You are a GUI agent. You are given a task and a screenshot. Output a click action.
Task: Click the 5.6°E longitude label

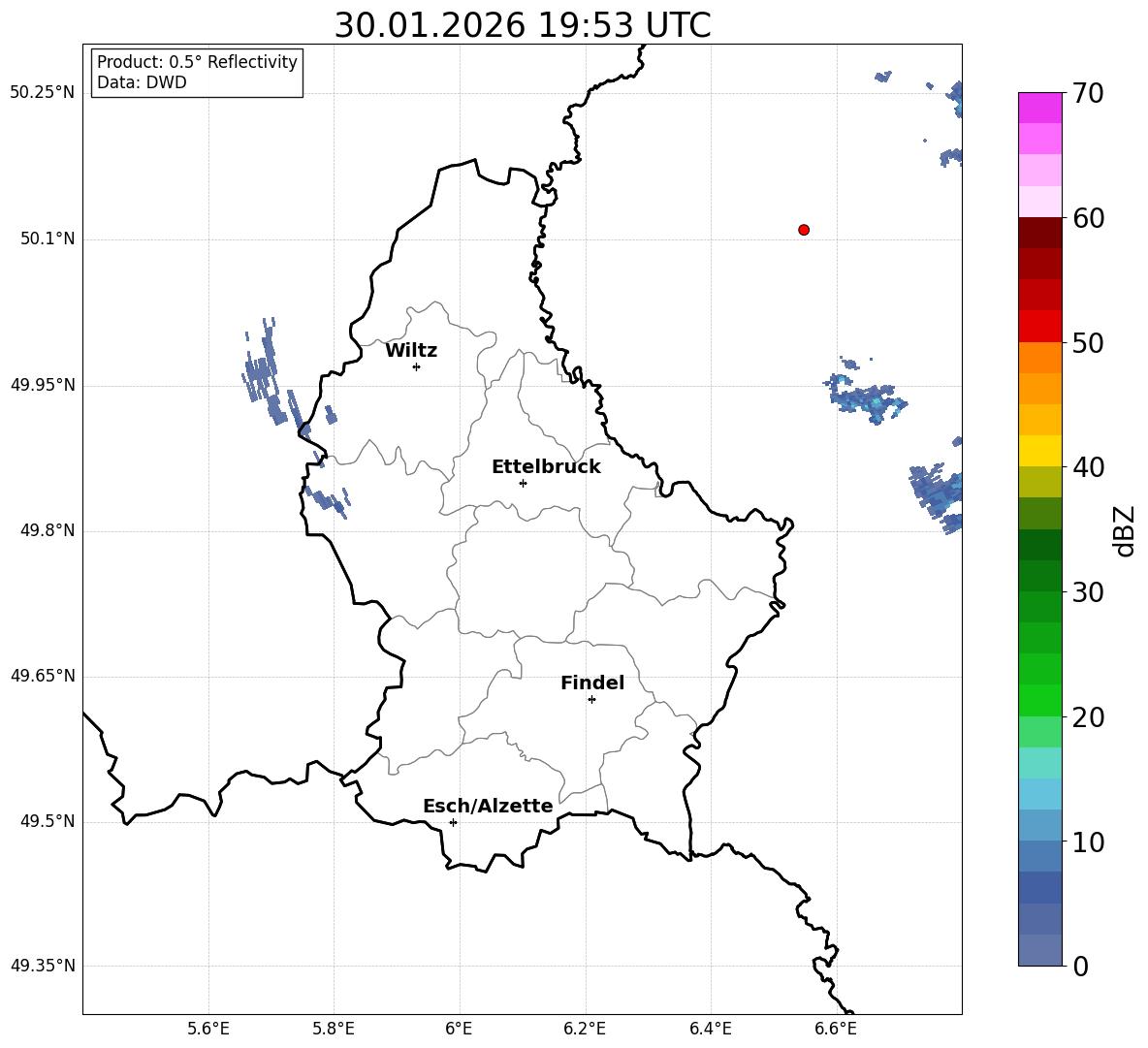pyautogui.click(x=208, y=1029)
